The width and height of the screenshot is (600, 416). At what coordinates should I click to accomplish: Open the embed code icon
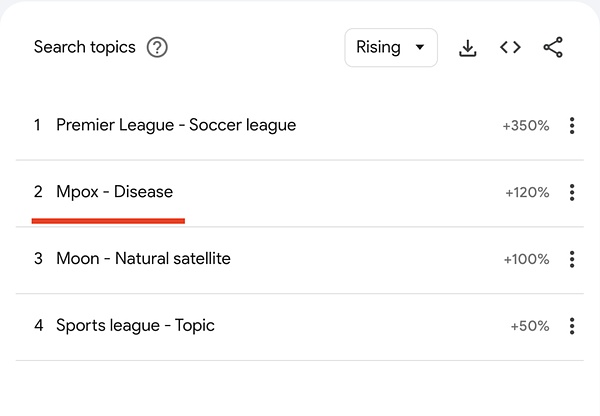[510, 47]
